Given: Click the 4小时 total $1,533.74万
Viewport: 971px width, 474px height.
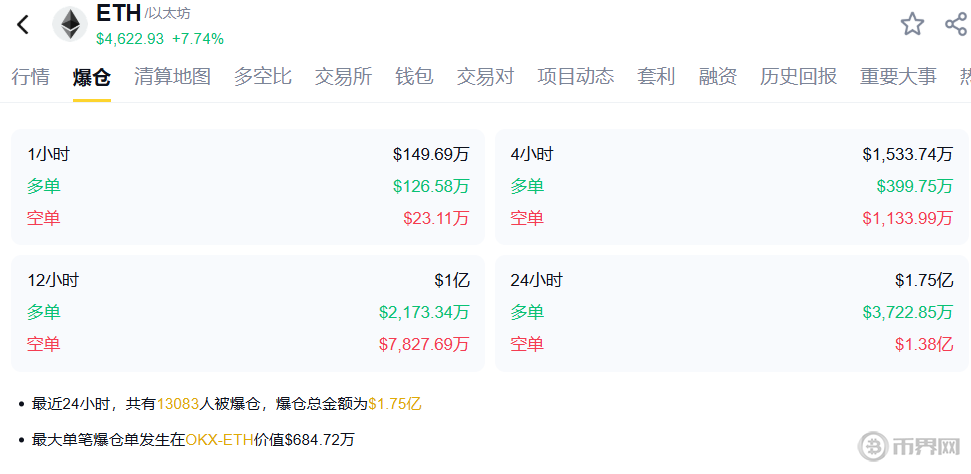Looking at the screenshot, I should [908, 154].
